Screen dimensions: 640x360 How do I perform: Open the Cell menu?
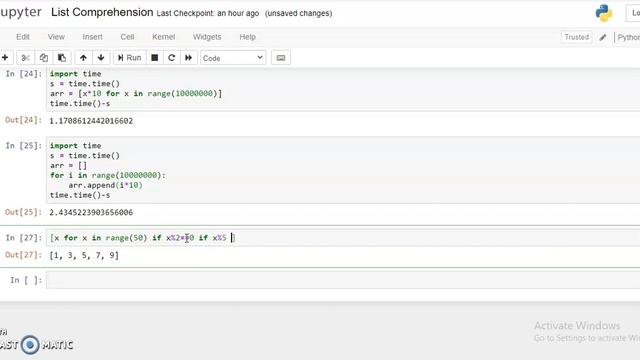click(x=127, y=37)
